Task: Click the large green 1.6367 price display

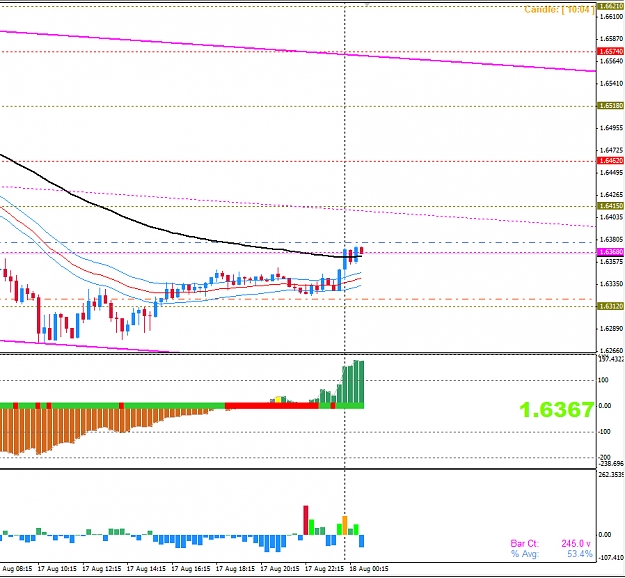Action: click(x=557, y=410)
